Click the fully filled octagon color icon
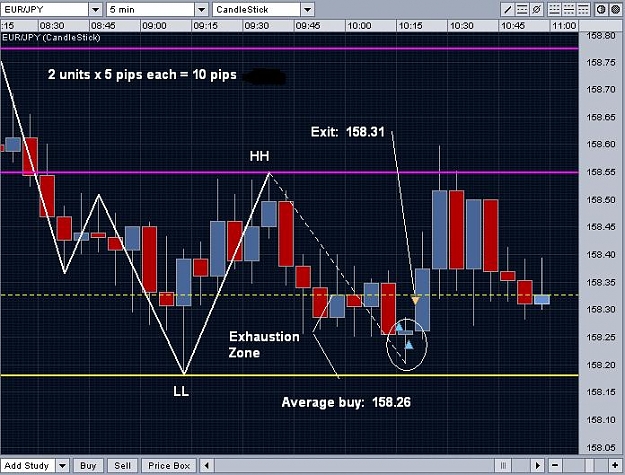The height and width of the screenshot is (475, 625). coord(616,9)
